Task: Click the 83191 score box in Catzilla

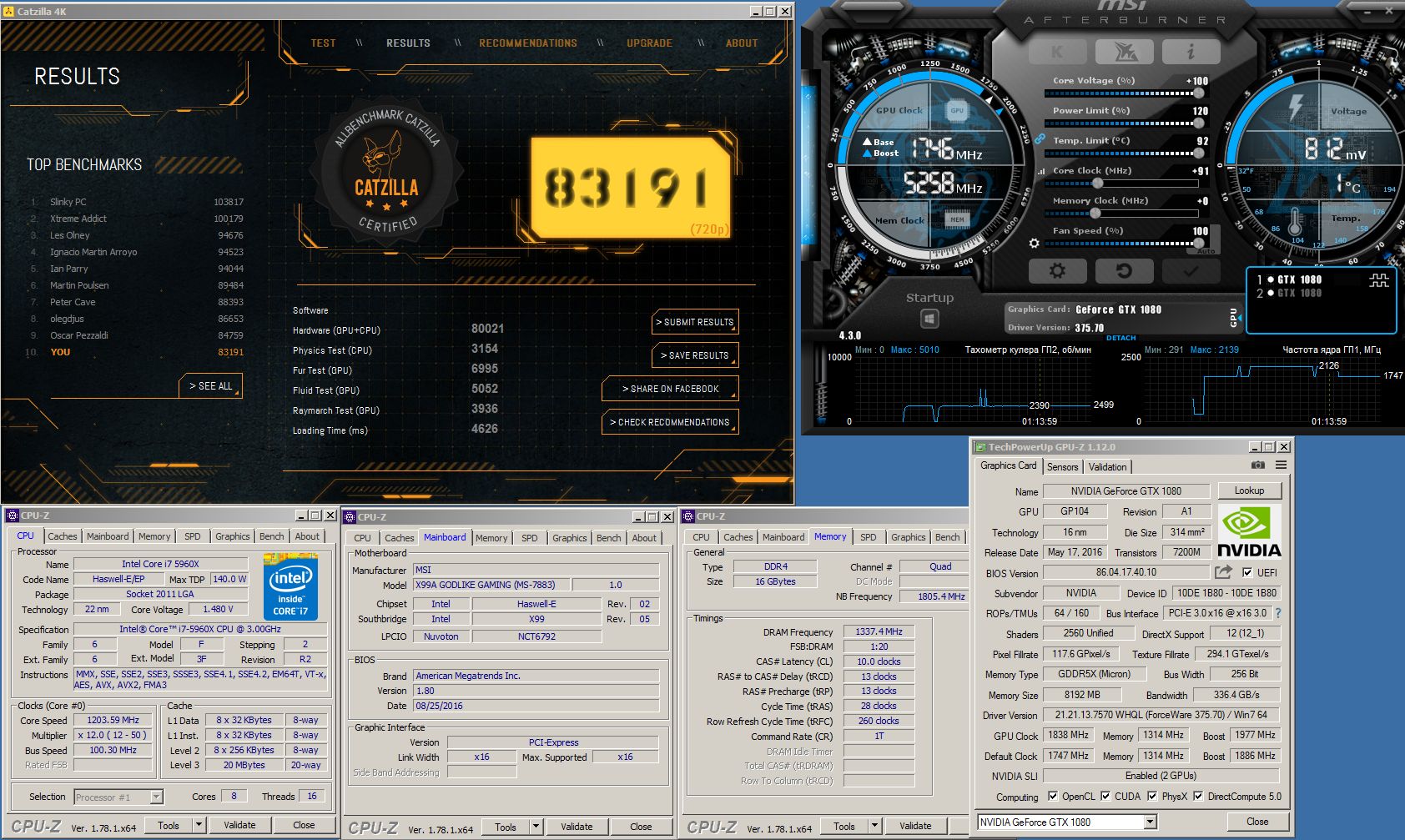Action: (632, 189)
